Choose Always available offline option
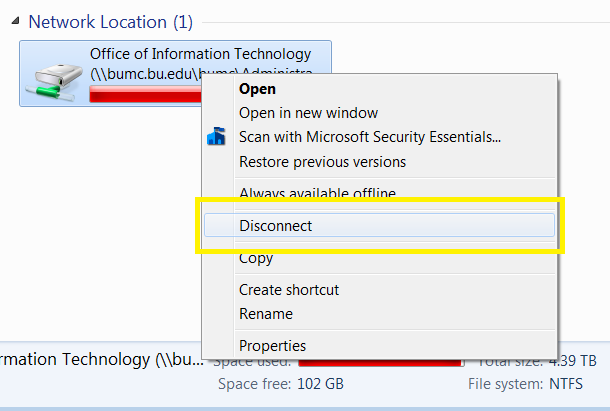 (x=317, y=193)
